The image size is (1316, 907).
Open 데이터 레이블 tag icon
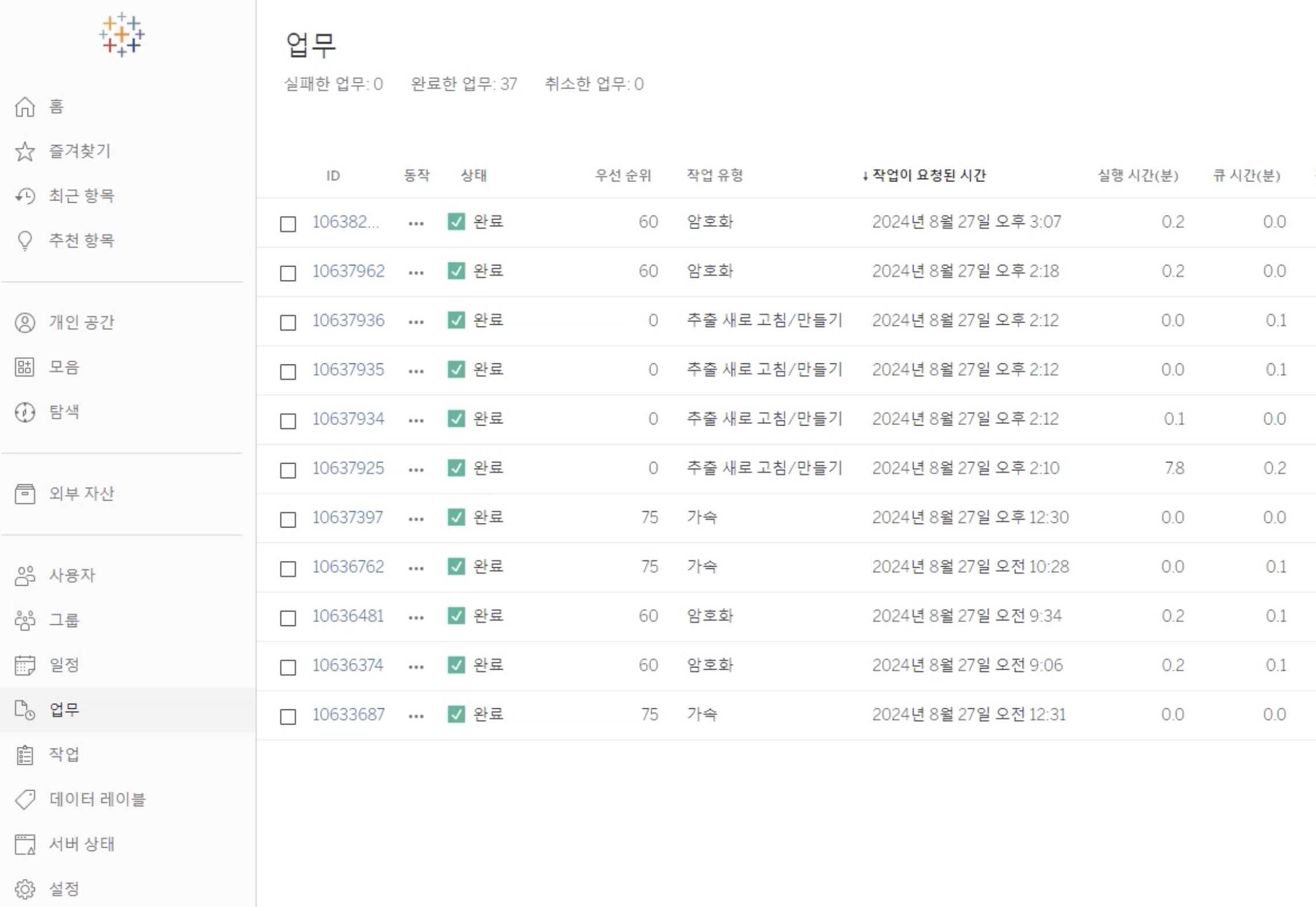point(25,800)
